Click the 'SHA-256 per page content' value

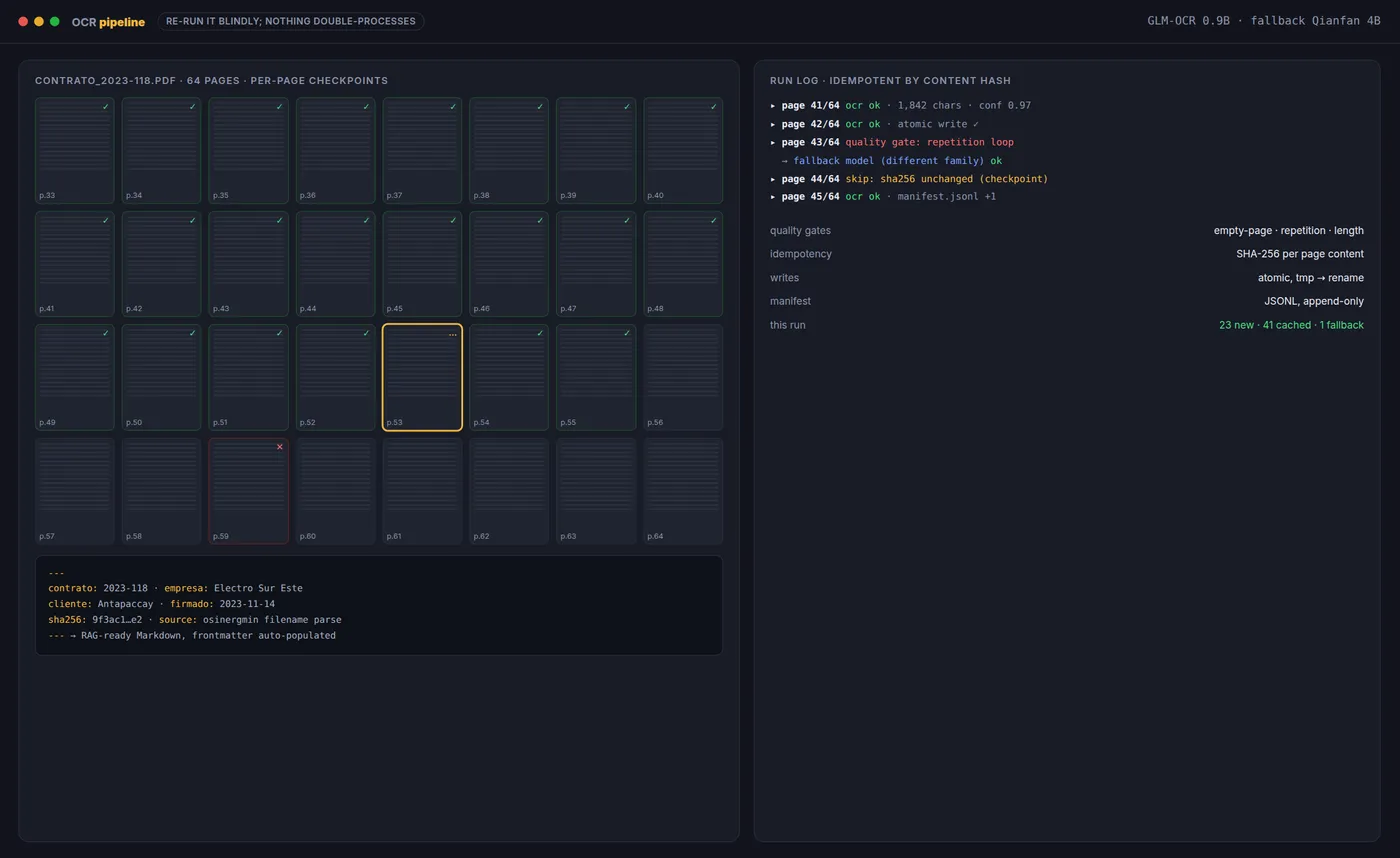tap(1299, 254)
